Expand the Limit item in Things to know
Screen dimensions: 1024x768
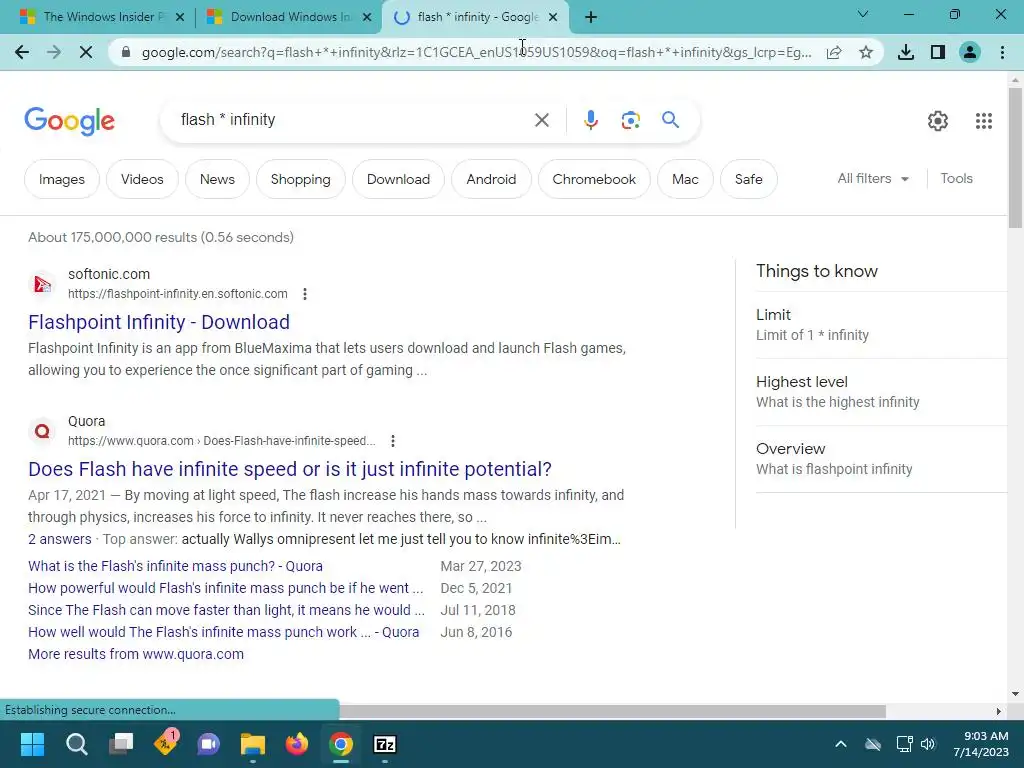(882, 325)
